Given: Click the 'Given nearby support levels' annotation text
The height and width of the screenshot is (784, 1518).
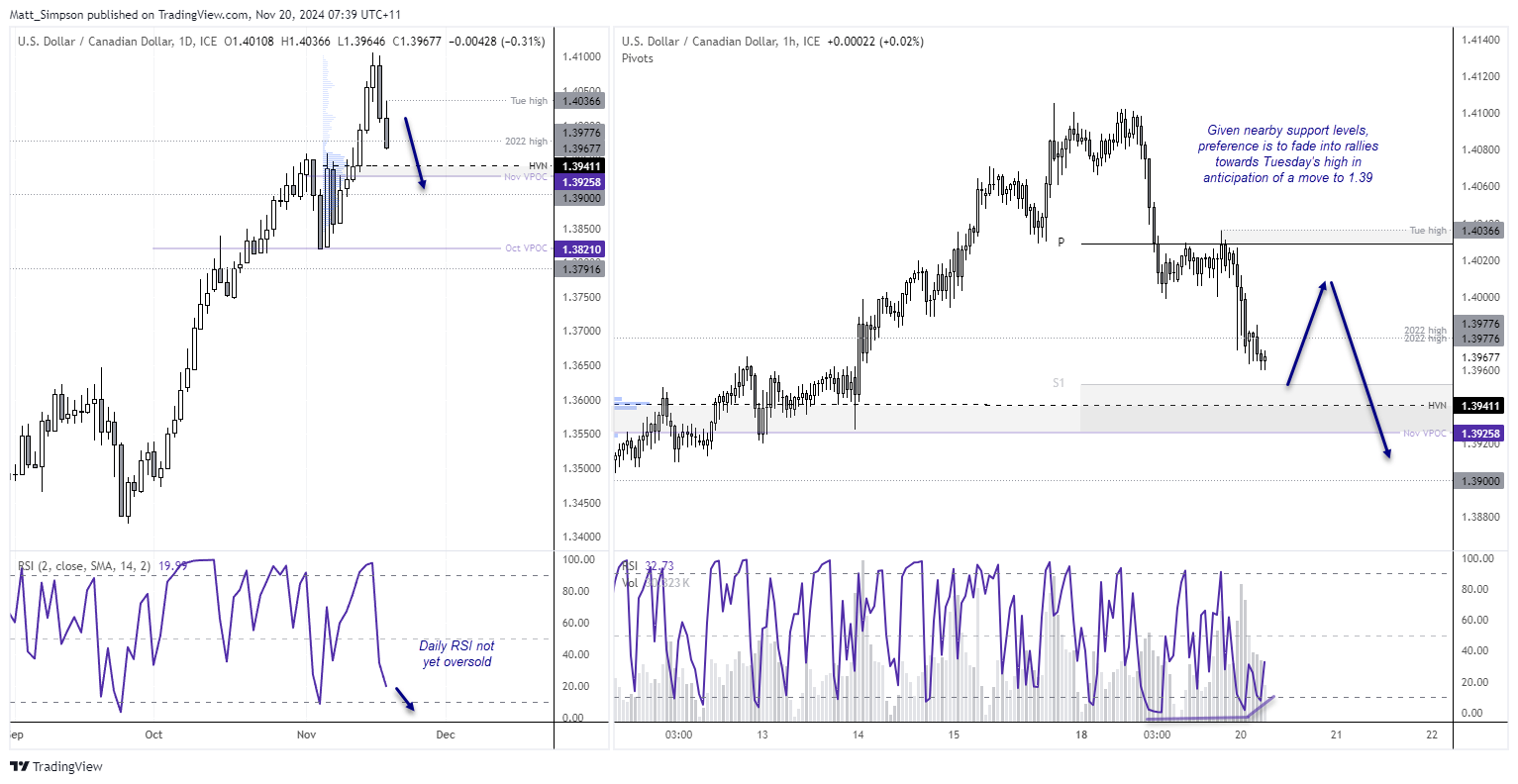Looking at the screenshot, I should point(1287,153).
